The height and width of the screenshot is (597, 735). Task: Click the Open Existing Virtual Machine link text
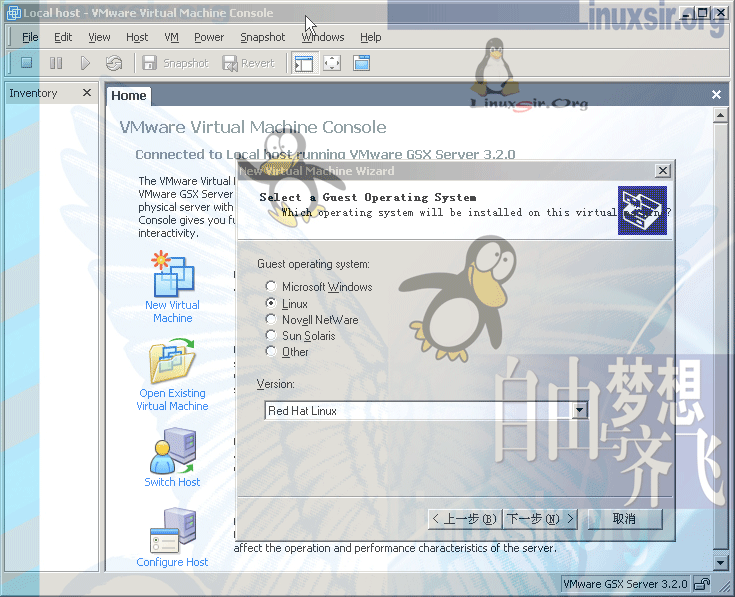[x=172, y=400]
